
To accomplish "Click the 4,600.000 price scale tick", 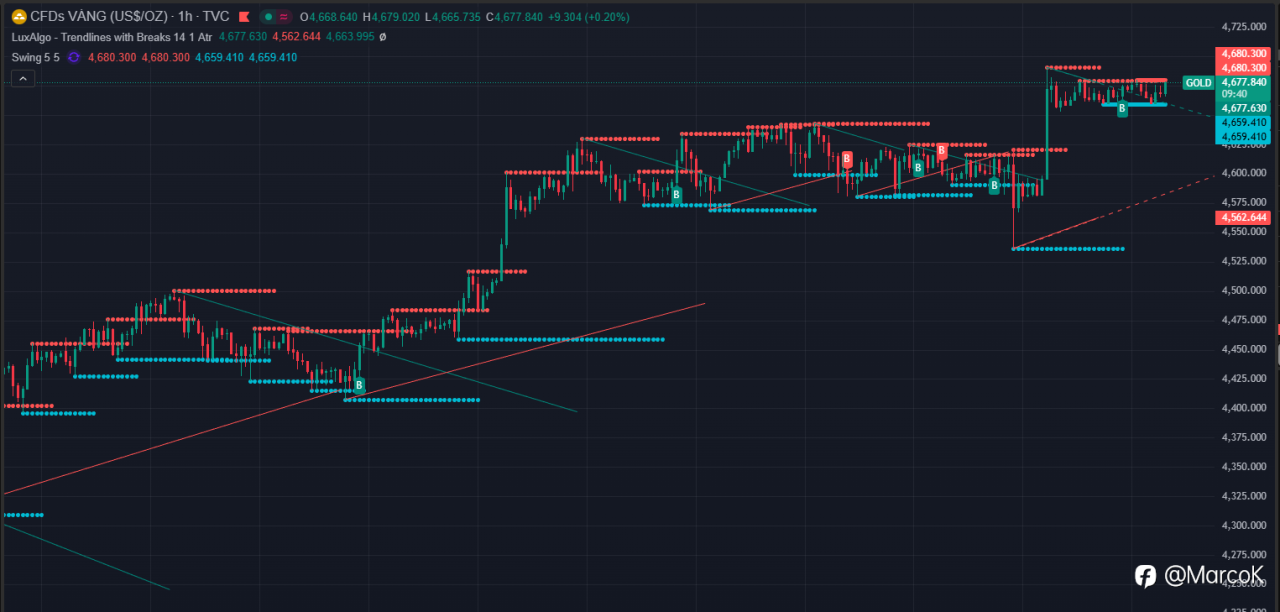I will 1246,173.
